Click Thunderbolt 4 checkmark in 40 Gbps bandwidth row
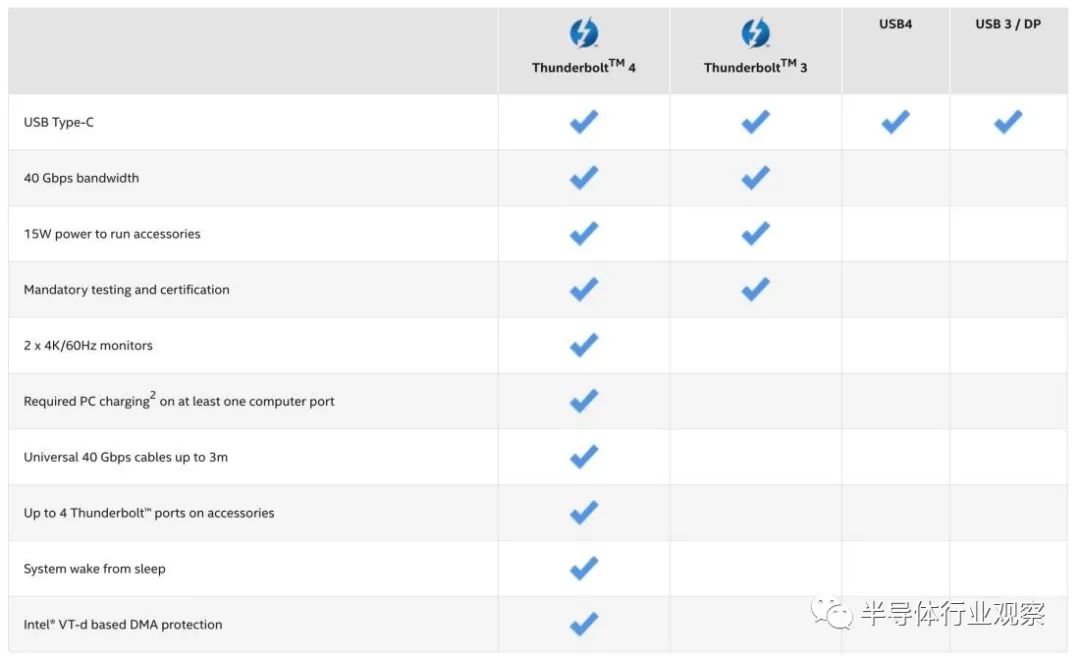This screenshot has width=1080, height=661. point(584,178)
